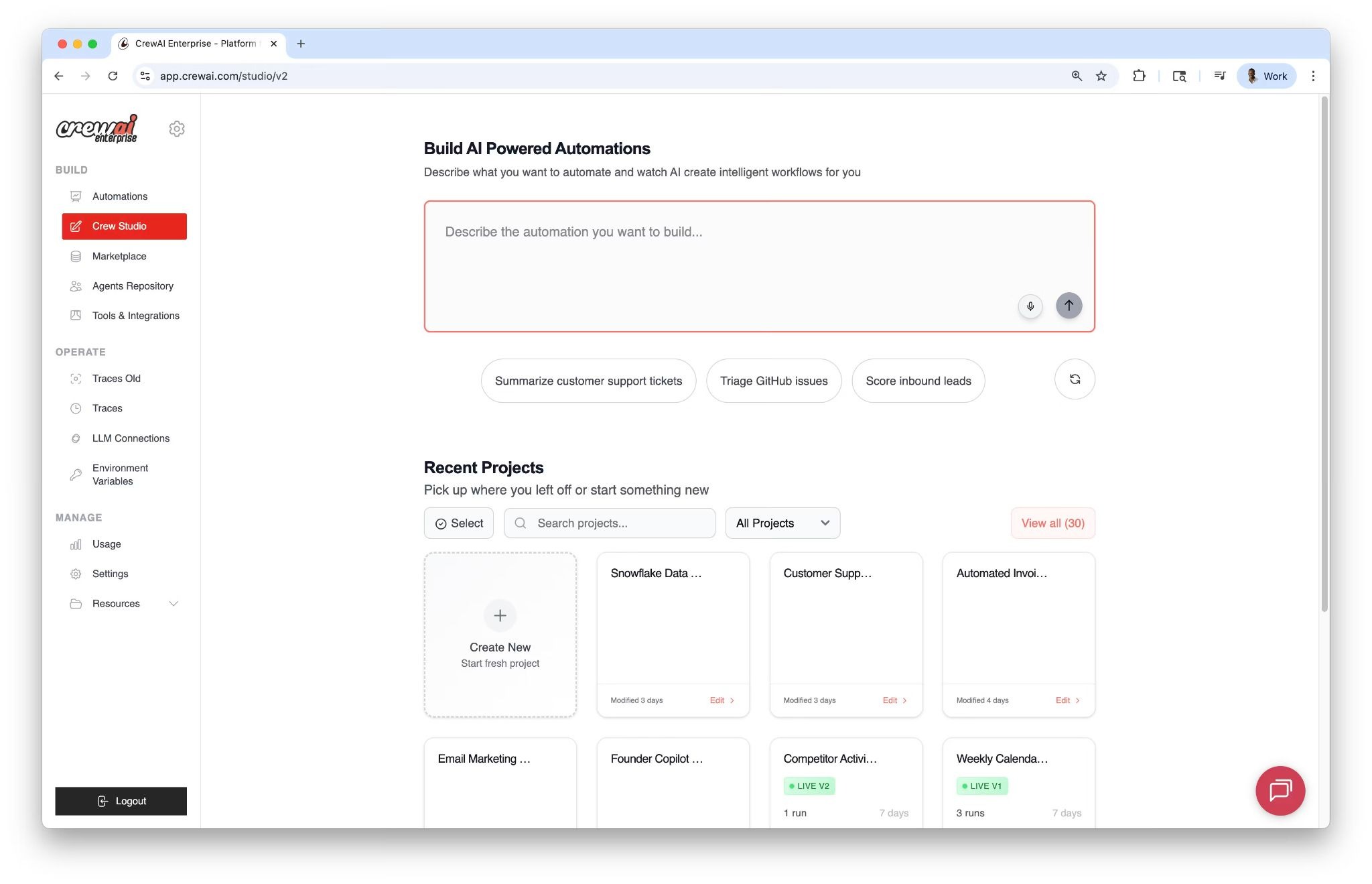Choose Summarize customer support tickets suggestion

point(588,381)
